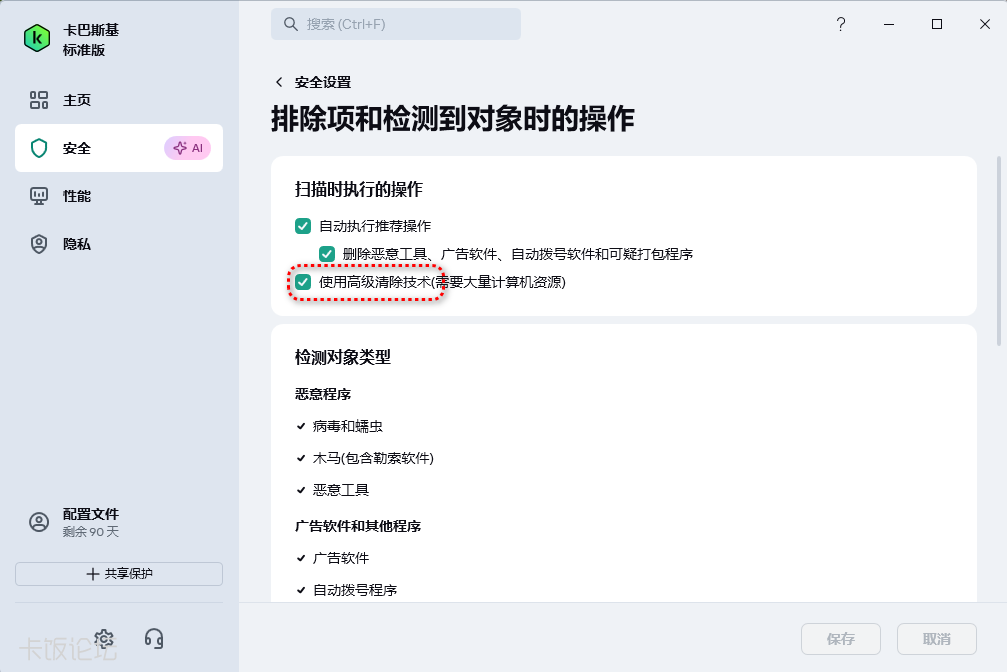Click the 配置文件 profile avatar icon
The width and height of the screenshot is (1007, 672).
pyautogui.click(x=39, y=522)
